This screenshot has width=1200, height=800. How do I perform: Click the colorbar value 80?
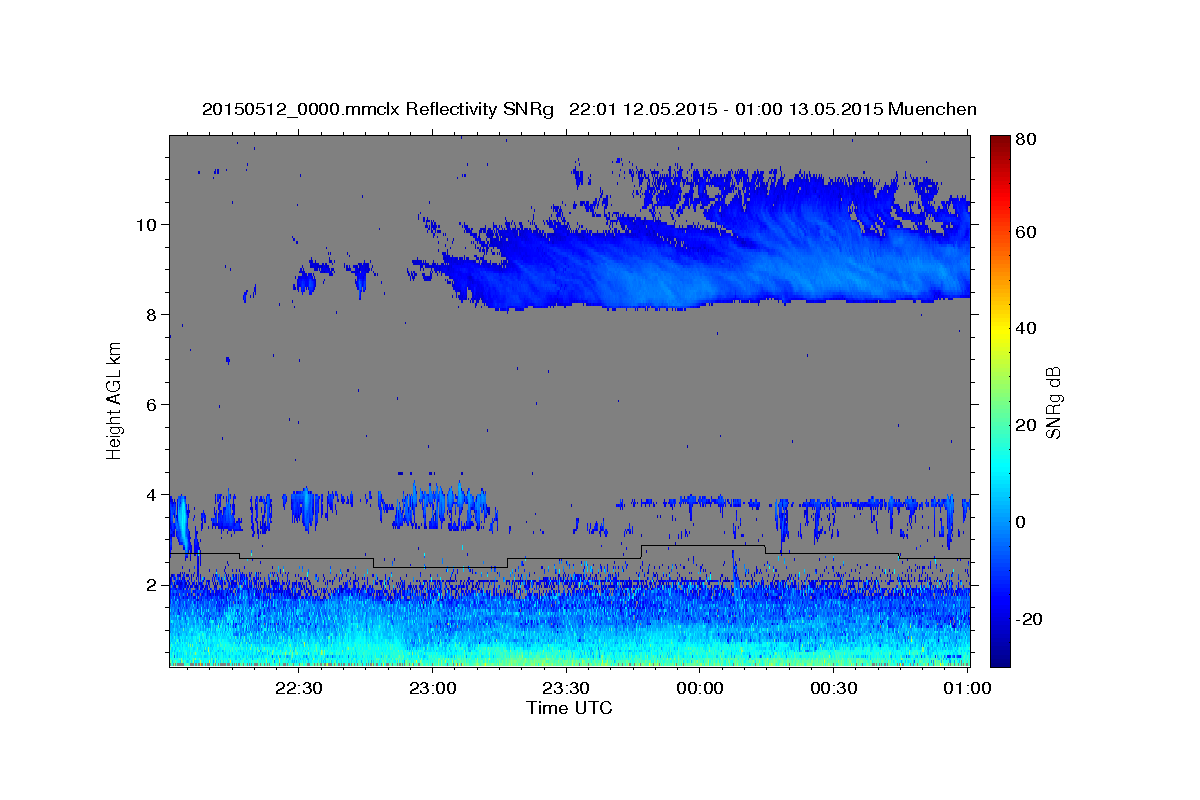pos(1025,140)
